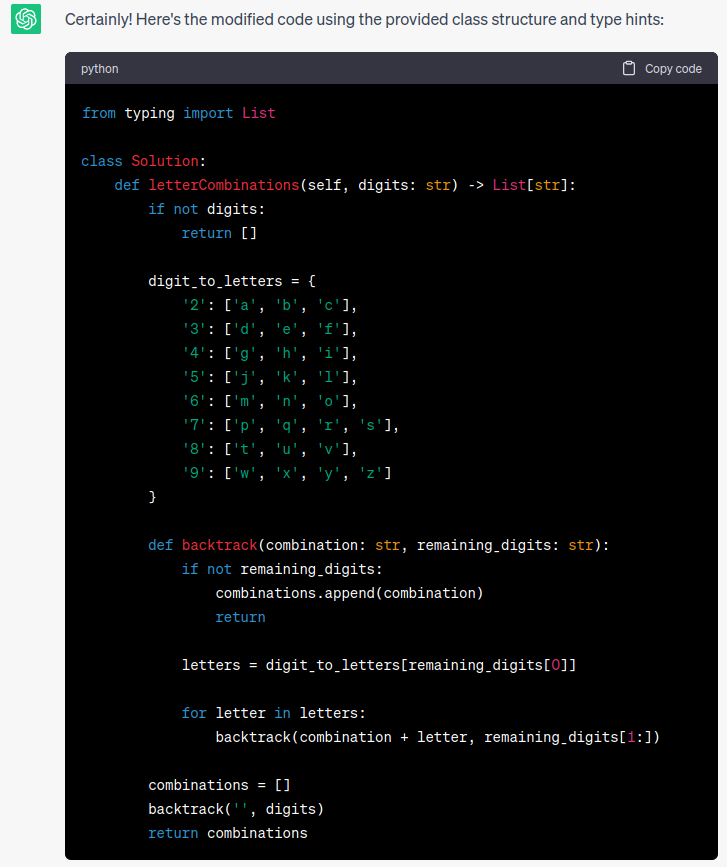727x867 pixels.
Task: Click the 'if not digits:' line
Action: coord(207,209)
